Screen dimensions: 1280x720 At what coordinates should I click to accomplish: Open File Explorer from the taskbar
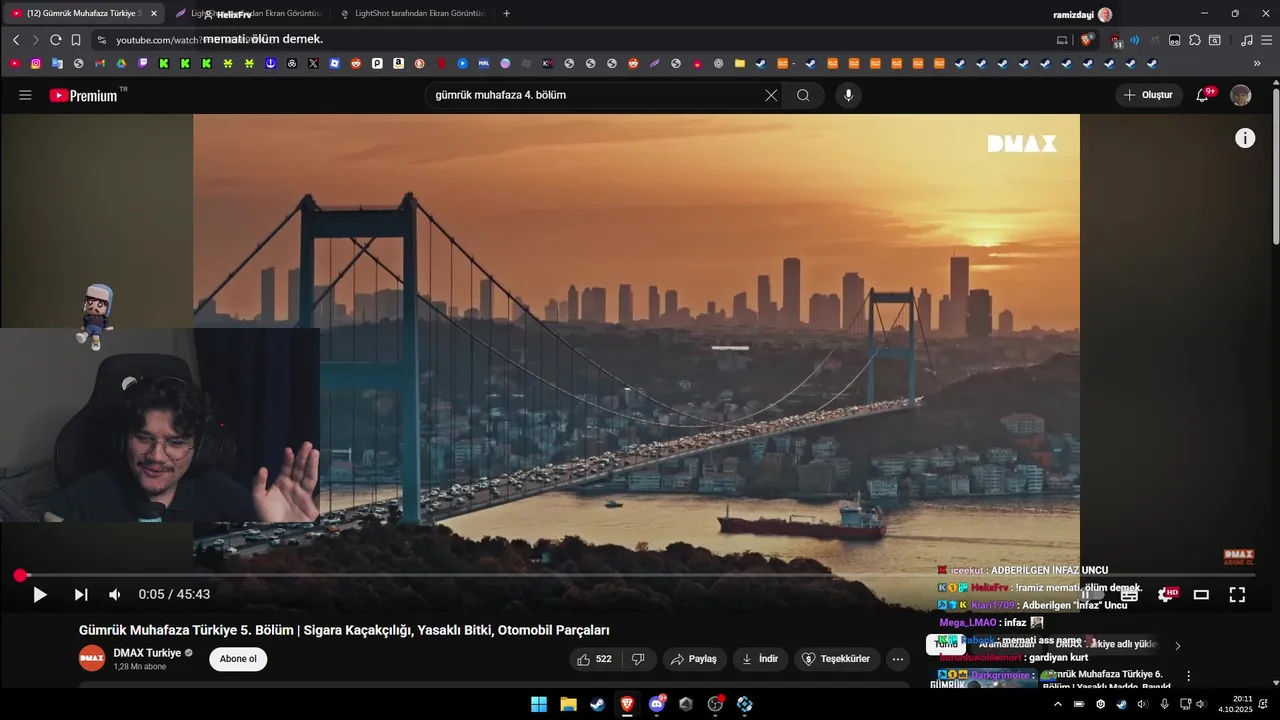tap(568, 704)
